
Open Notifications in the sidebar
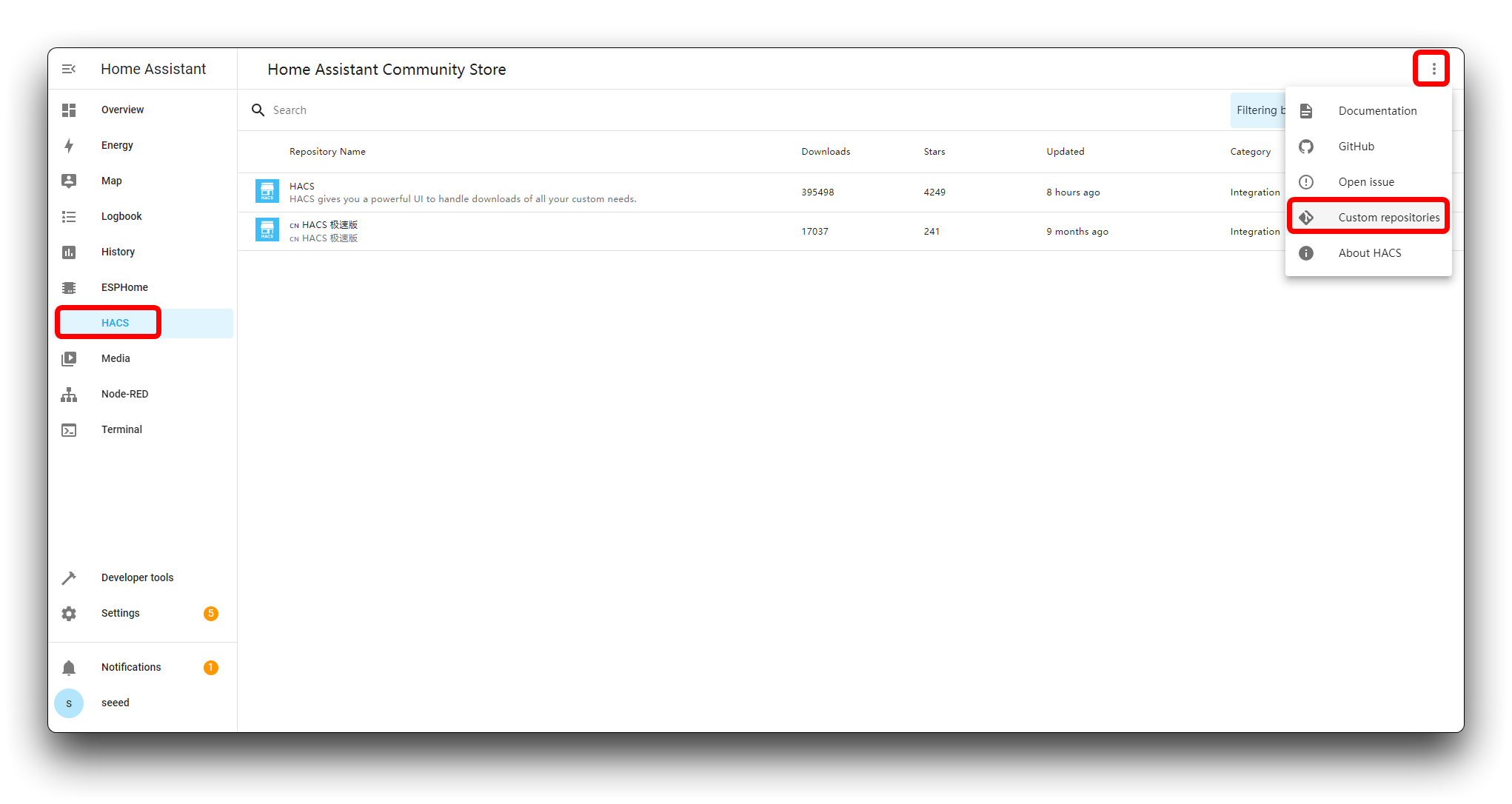(144, 667)
